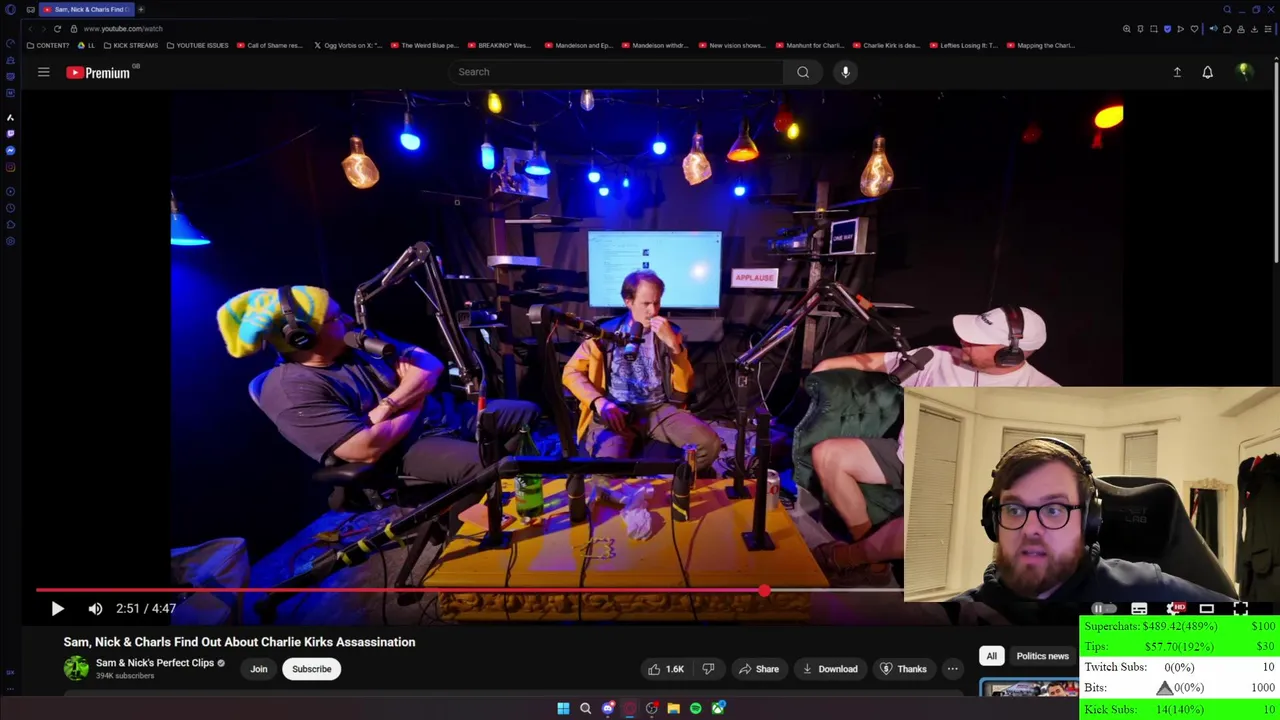
Task: Open the account avatar menu
Action: pyautogui.click(x=1245, y=72)
